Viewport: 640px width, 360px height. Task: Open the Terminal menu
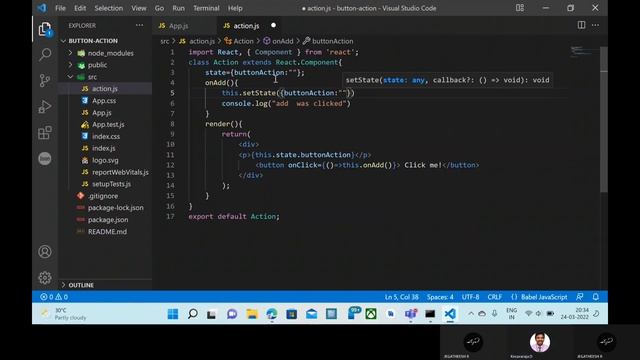206,8
